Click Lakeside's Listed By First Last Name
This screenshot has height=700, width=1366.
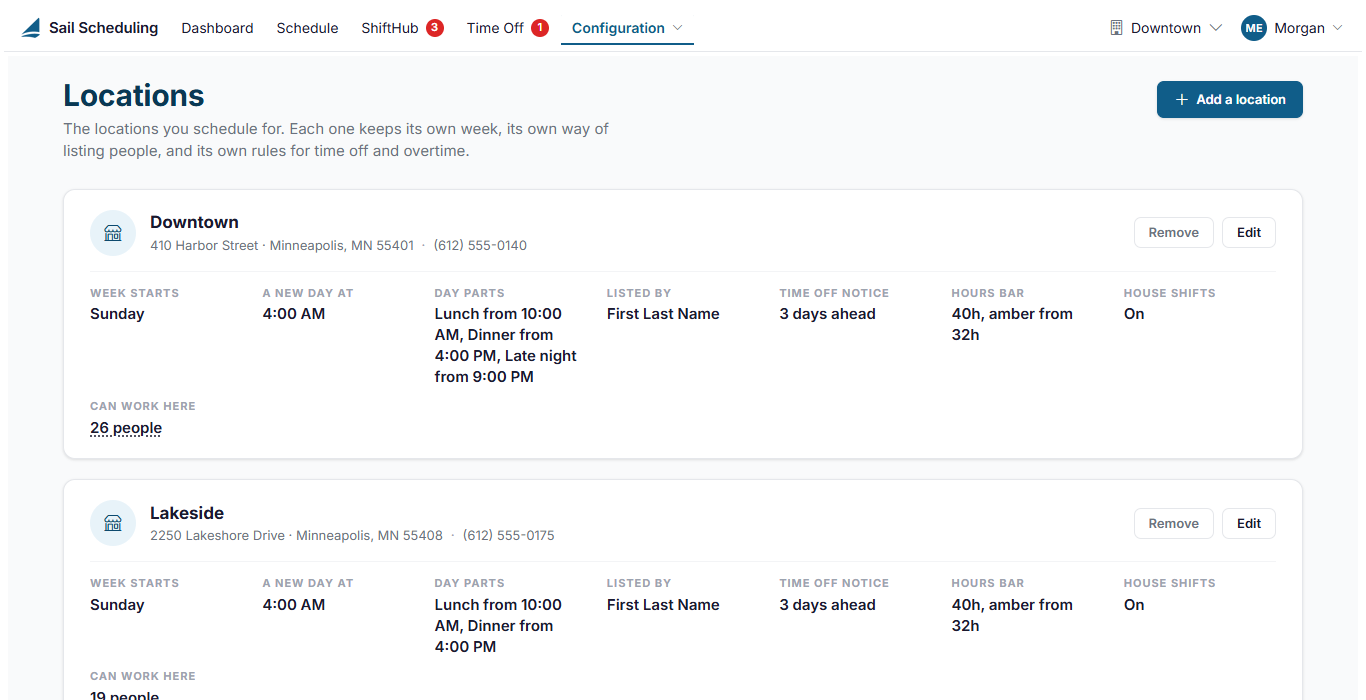(x=663, y=605)
